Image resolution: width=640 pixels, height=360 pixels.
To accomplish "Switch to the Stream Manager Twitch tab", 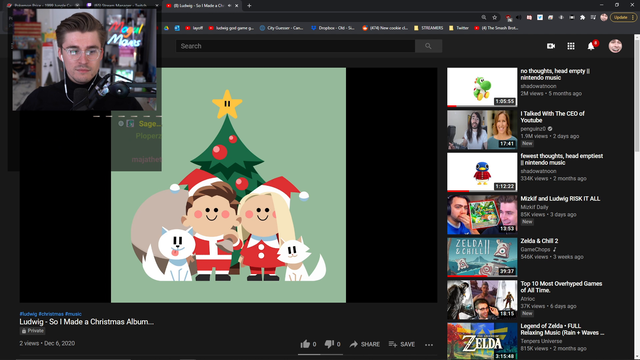I will coord(122,6).
